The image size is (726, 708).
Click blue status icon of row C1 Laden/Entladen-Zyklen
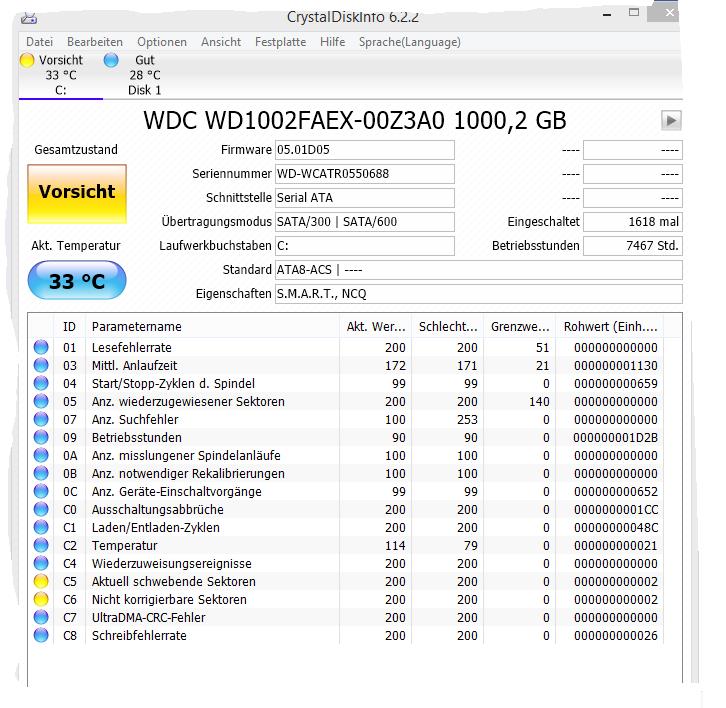pos(41,527)
